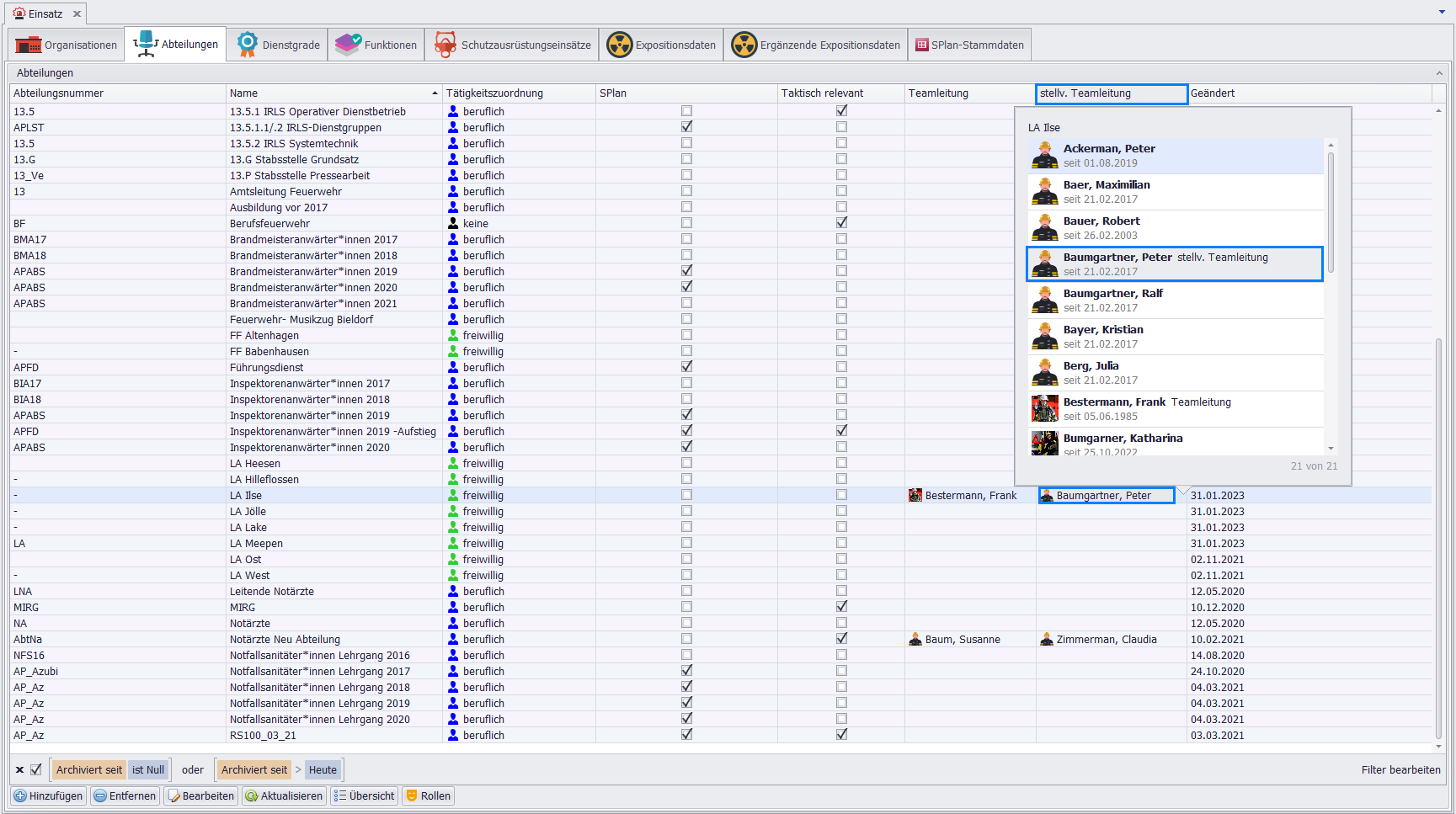Image resolution: width=1456 pixels, height=814 pixels.
Task: Click Filter bearbeiten link
Action: 1400,769
